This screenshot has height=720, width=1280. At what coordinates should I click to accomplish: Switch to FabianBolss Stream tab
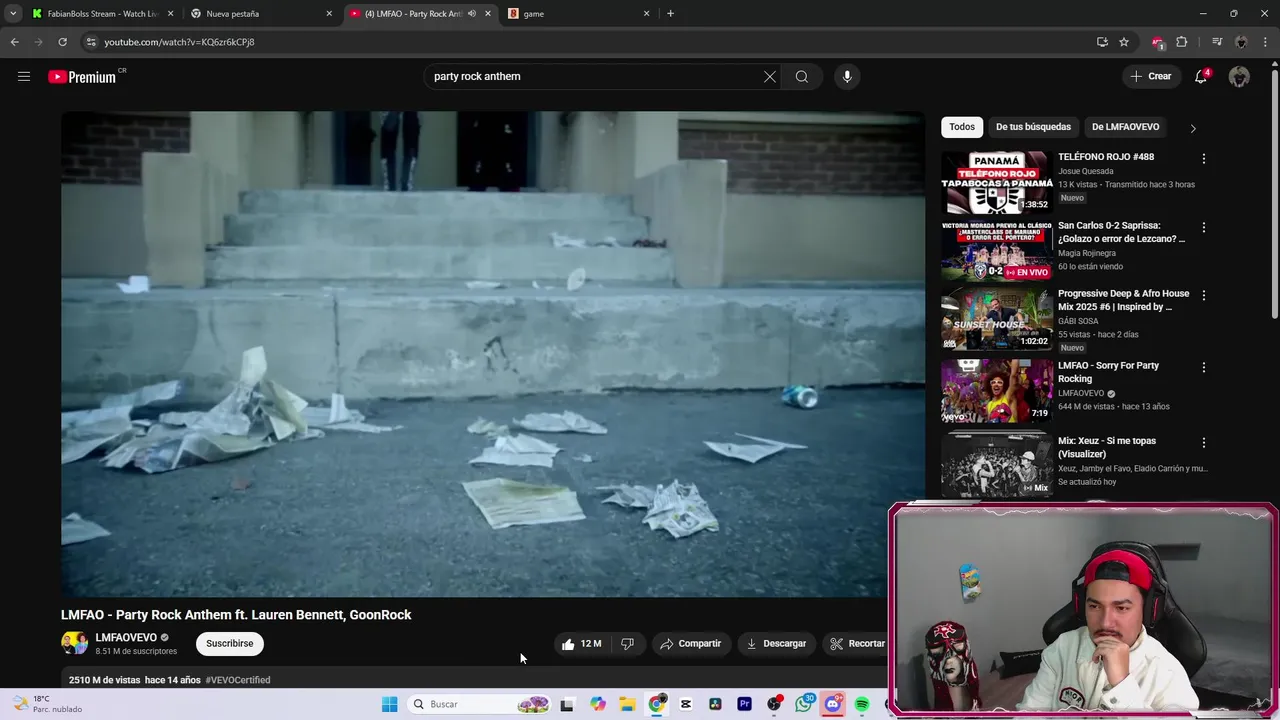coord(103,14)
